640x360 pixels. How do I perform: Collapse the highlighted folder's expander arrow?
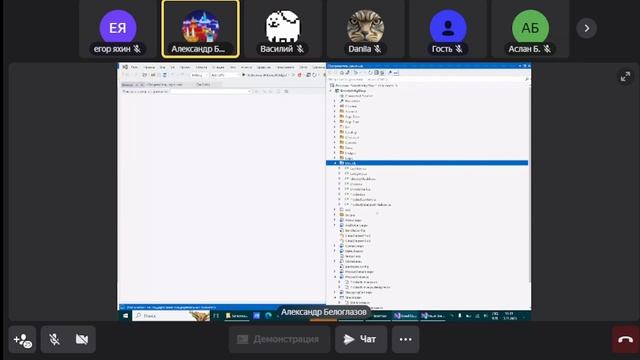pos(336,163)
